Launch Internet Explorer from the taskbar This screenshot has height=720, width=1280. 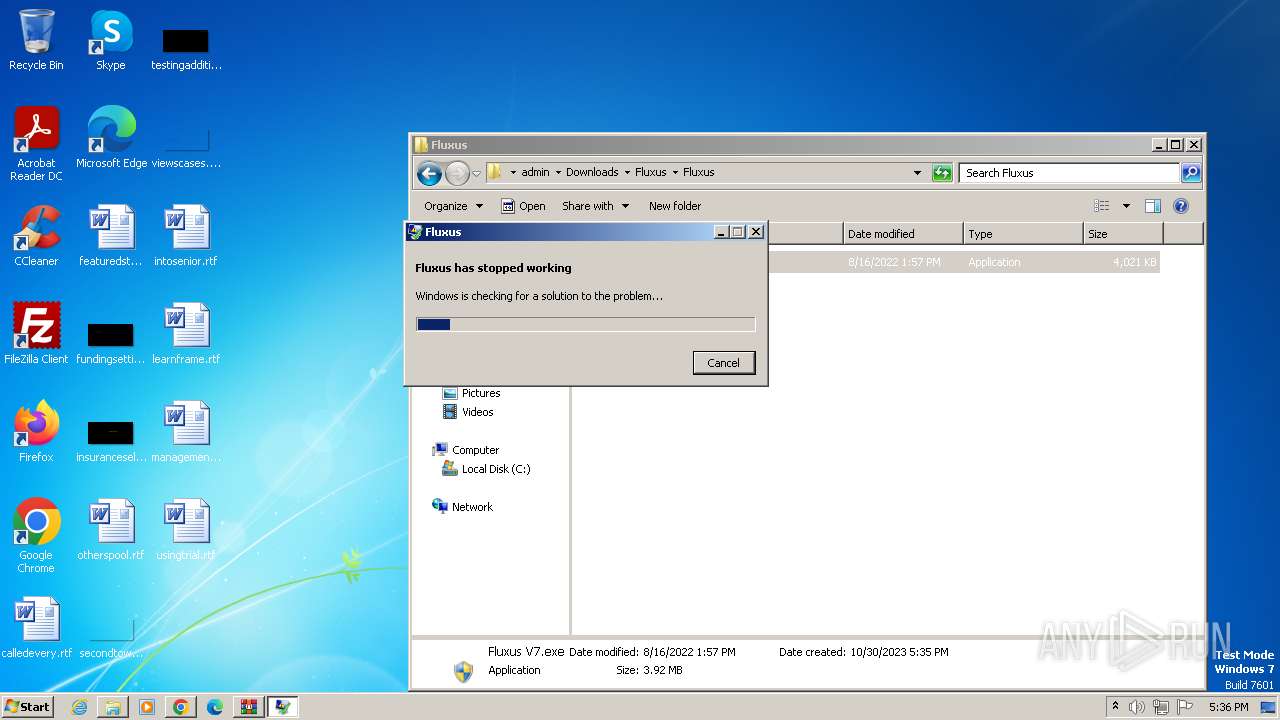(x=79, y=707)
